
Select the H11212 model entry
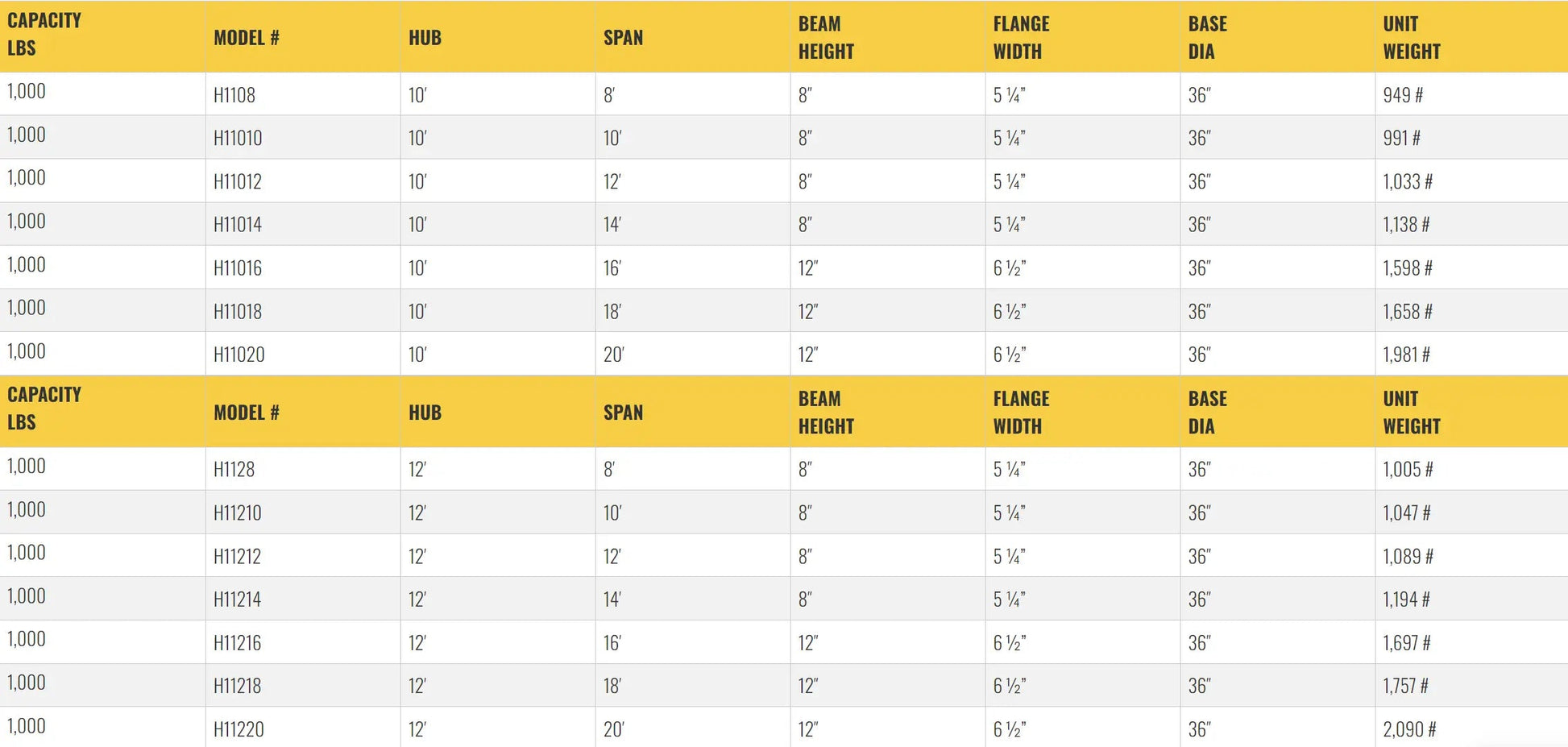coord(238,556)
